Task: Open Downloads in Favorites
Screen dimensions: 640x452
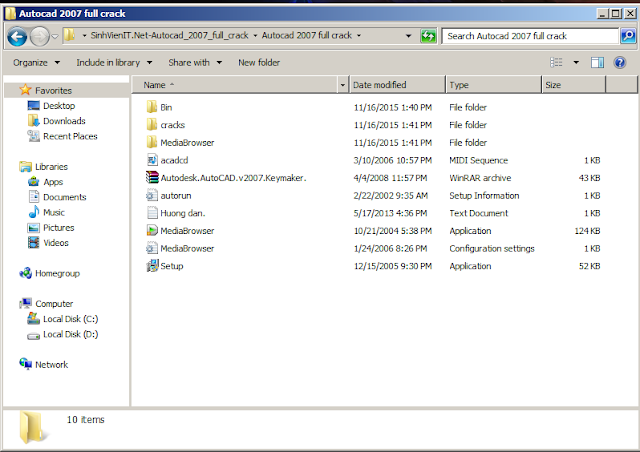Action: tap(64, 121)
